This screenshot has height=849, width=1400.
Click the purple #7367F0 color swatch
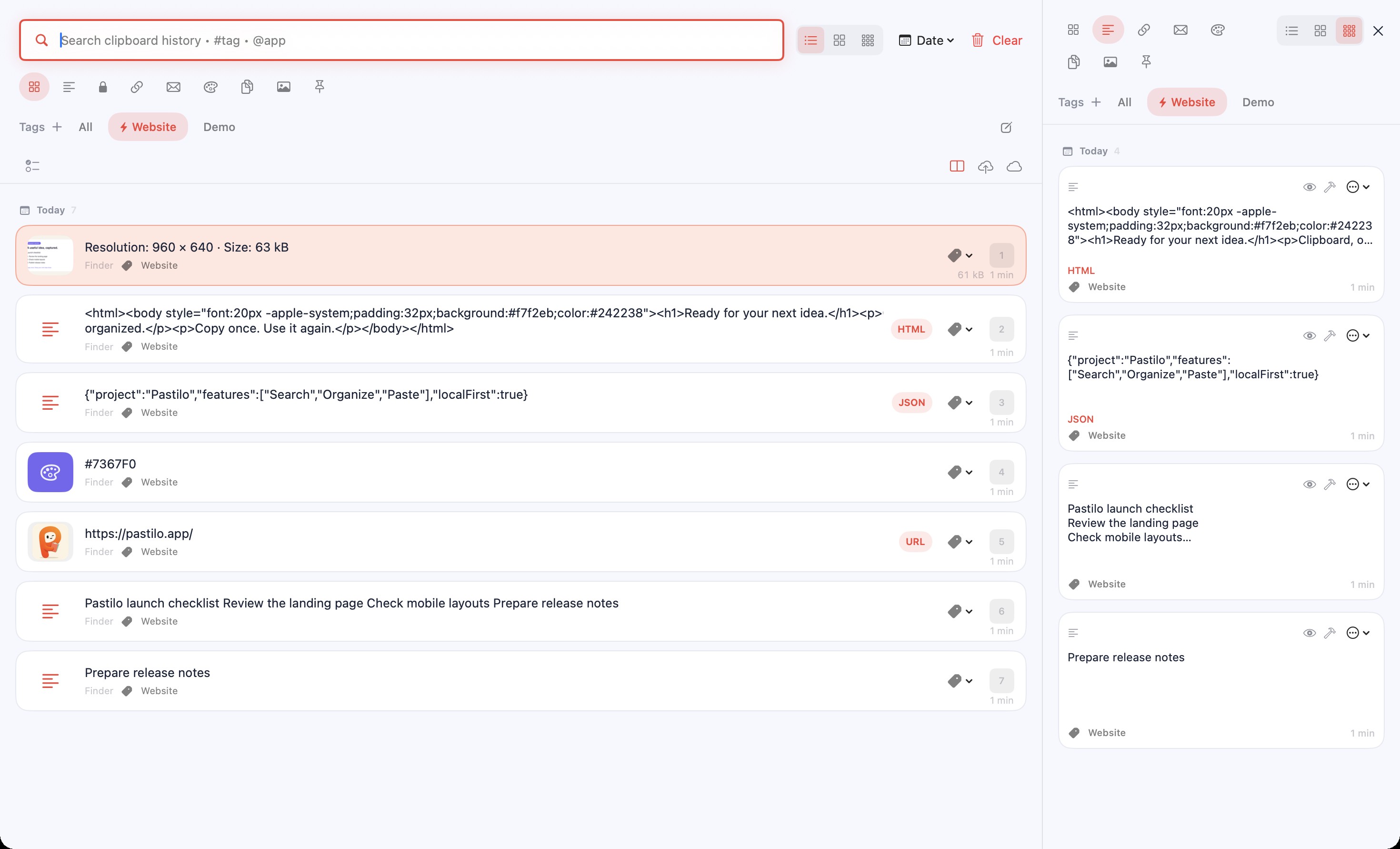click(50, 472)
